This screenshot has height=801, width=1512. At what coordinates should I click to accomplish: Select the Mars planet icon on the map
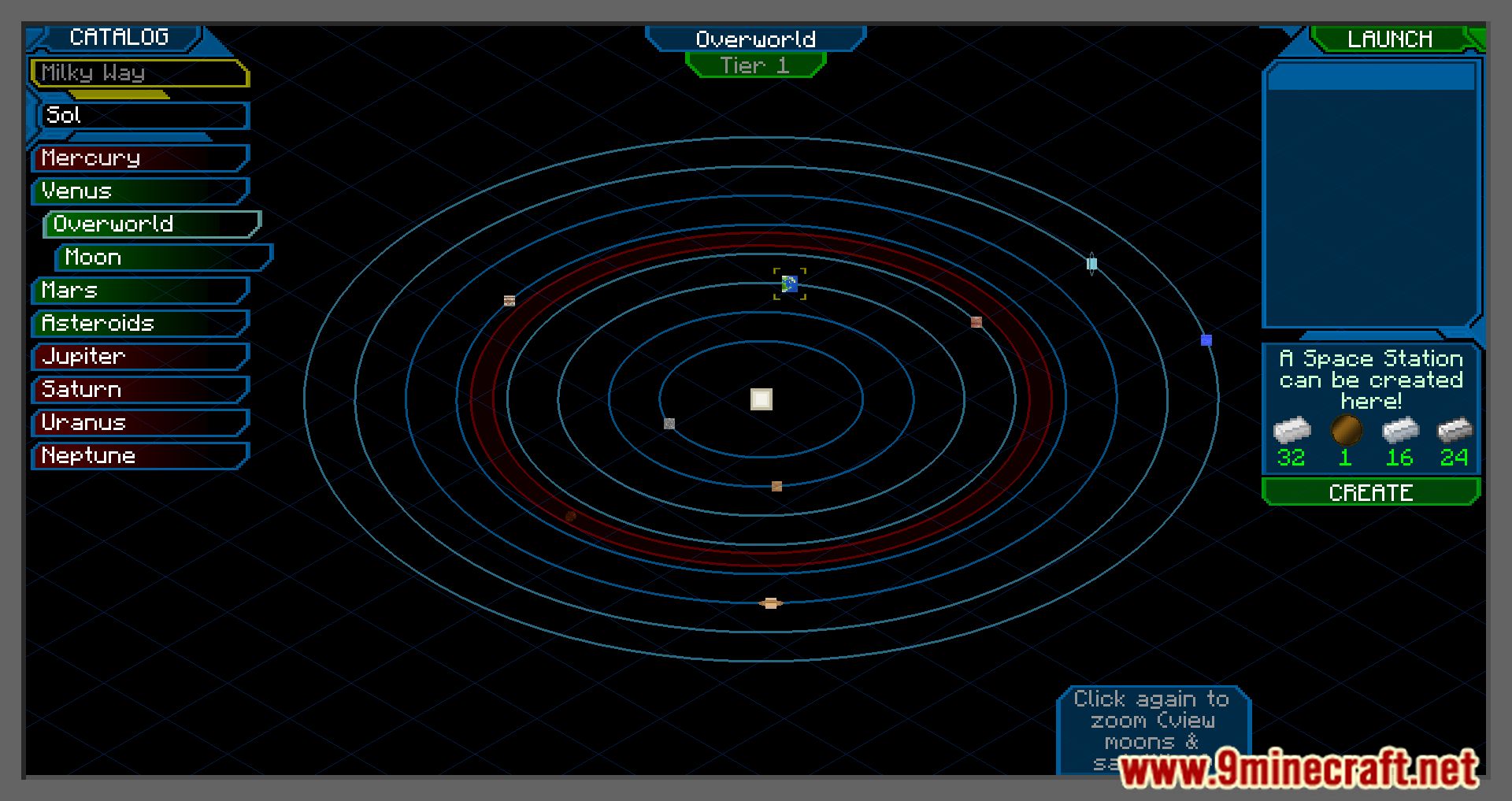point(976,322)
